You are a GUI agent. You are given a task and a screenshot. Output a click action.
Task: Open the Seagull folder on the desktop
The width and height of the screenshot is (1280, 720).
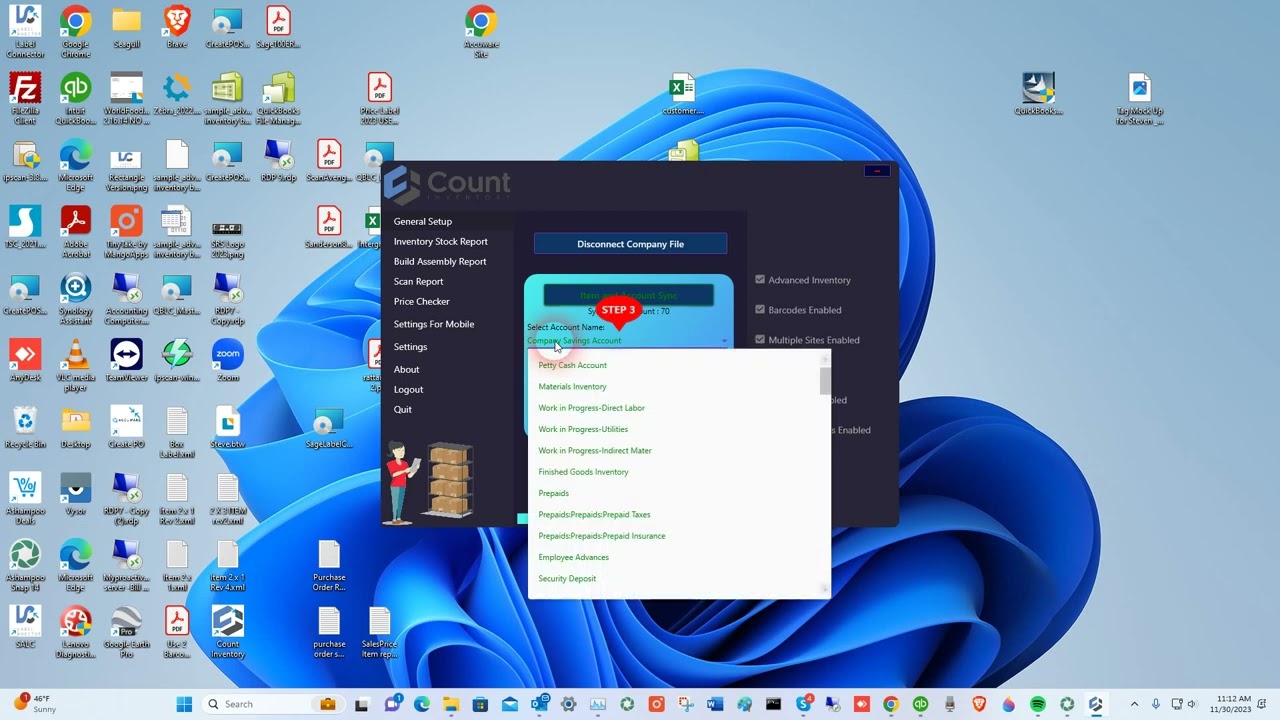click(x=126, y=28)
